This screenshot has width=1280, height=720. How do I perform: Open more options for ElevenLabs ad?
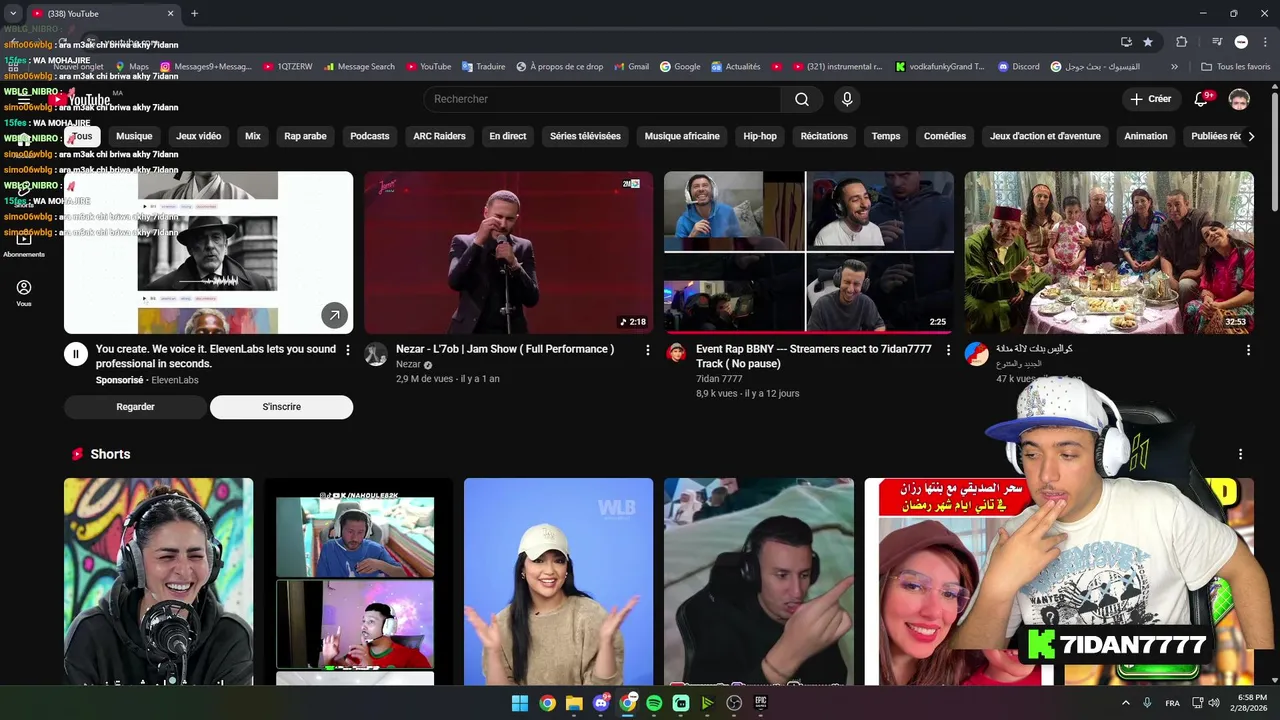point(348,350)
